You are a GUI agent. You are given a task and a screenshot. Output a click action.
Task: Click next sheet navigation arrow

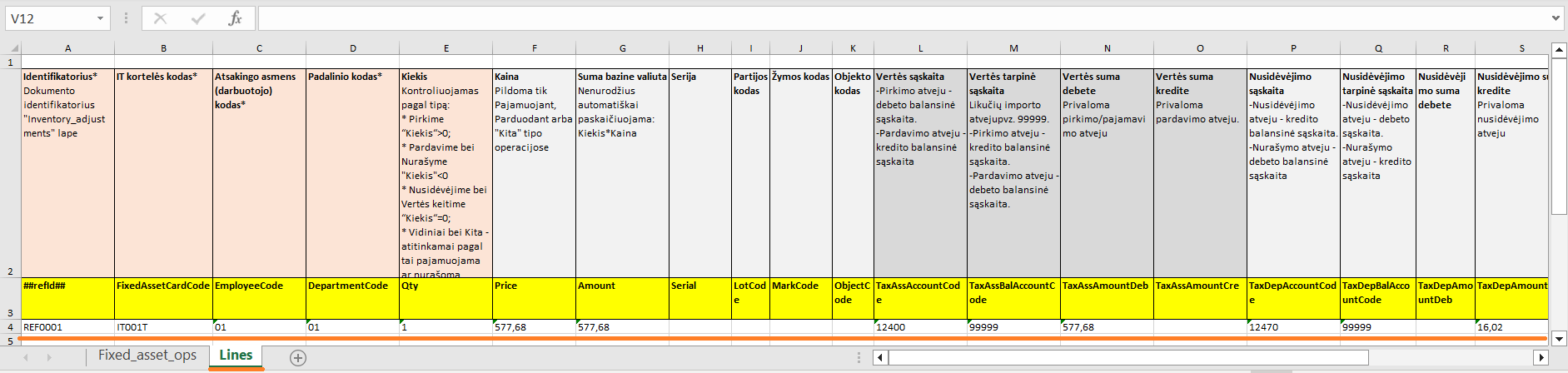pos(49,357)
